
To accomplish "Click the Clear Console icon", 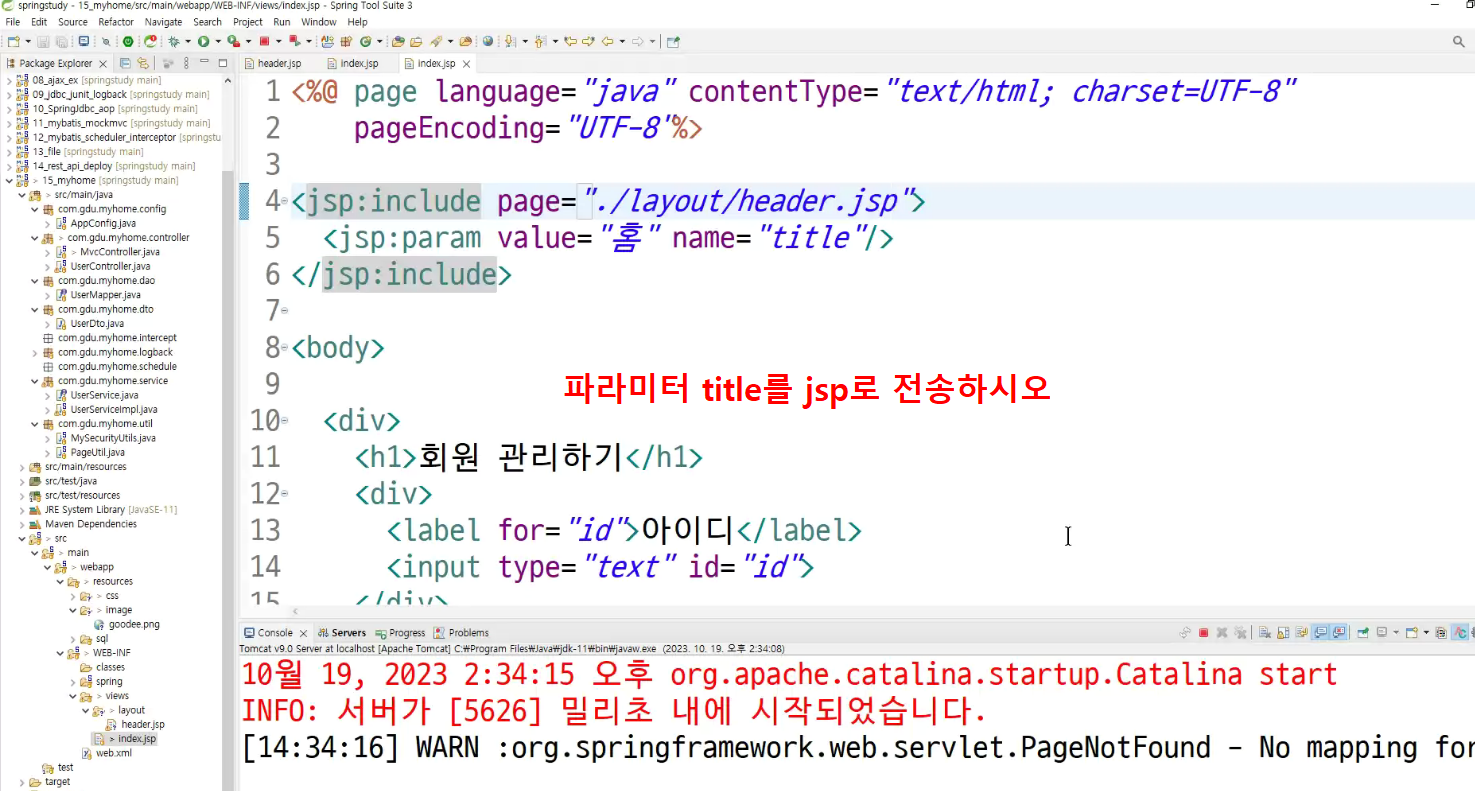I will [x=1264, y=633].
